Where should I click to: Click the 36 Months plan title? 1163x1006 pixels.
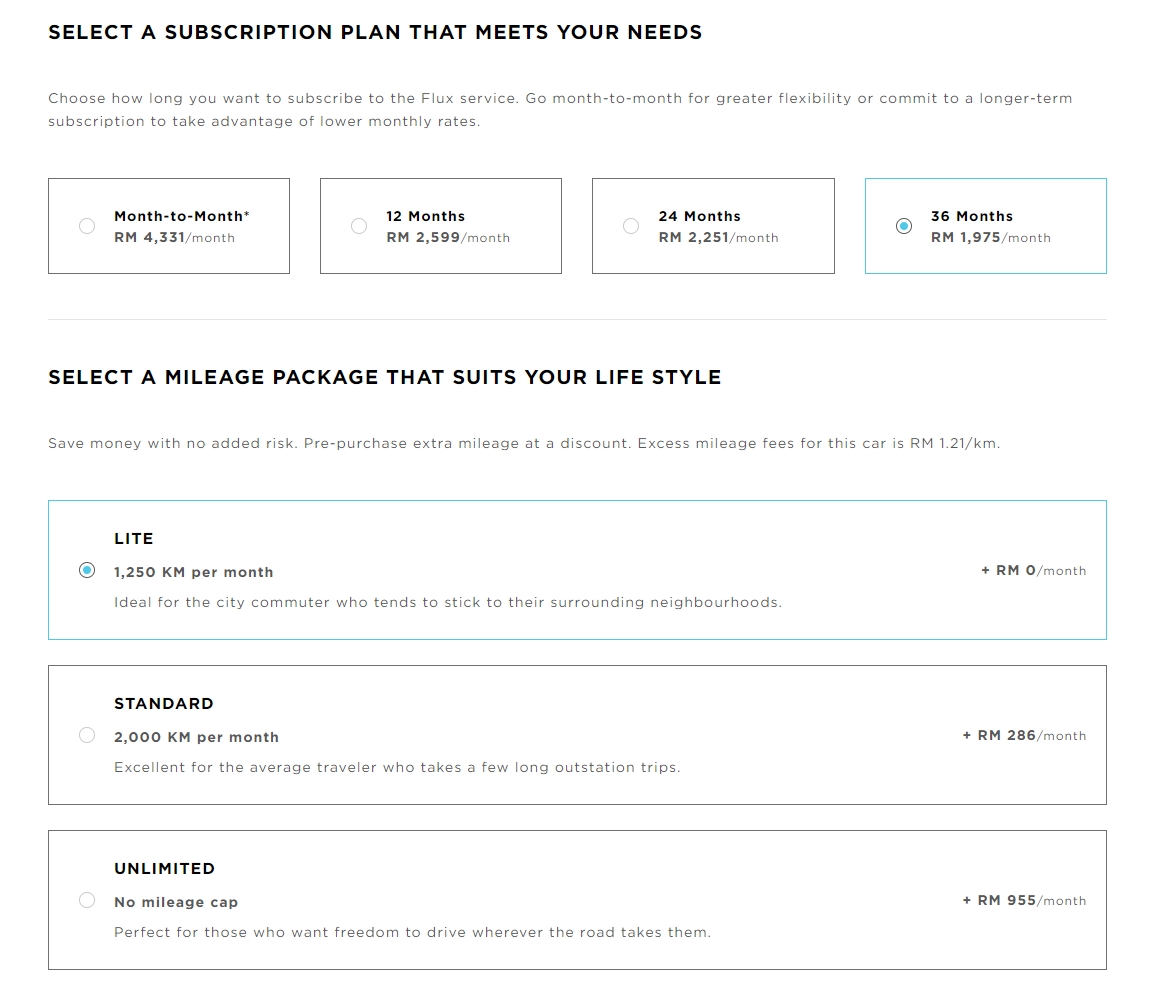971,216
